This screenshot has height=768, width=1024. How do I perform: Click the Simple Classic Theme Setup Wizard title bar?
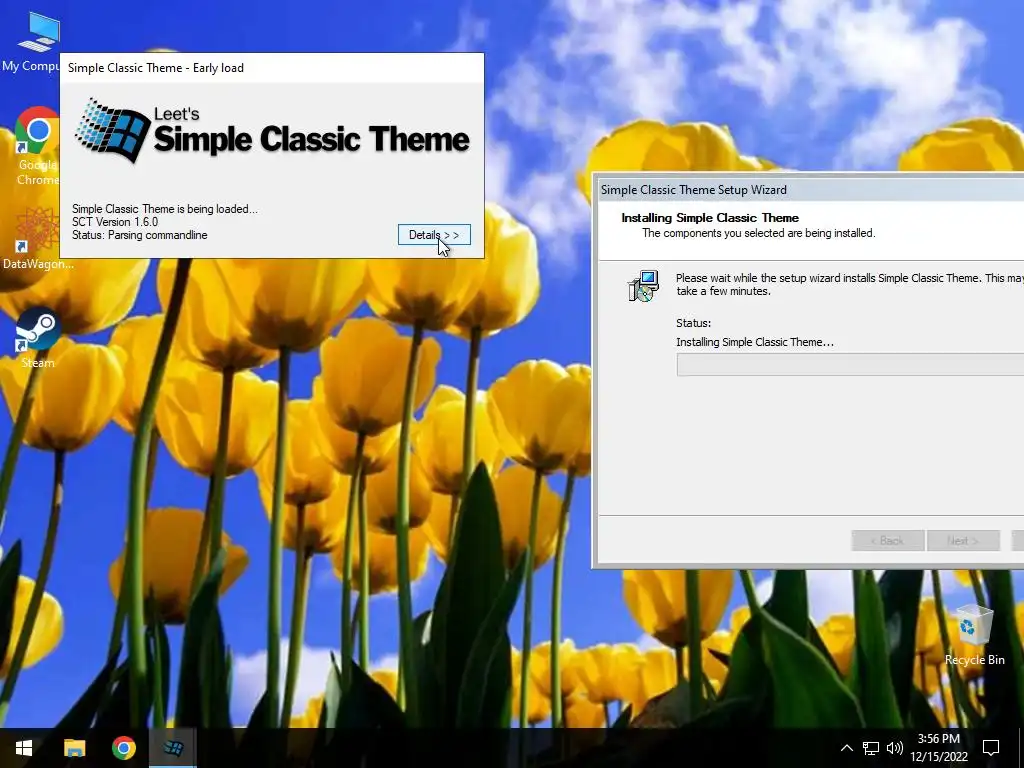(811, 190)
